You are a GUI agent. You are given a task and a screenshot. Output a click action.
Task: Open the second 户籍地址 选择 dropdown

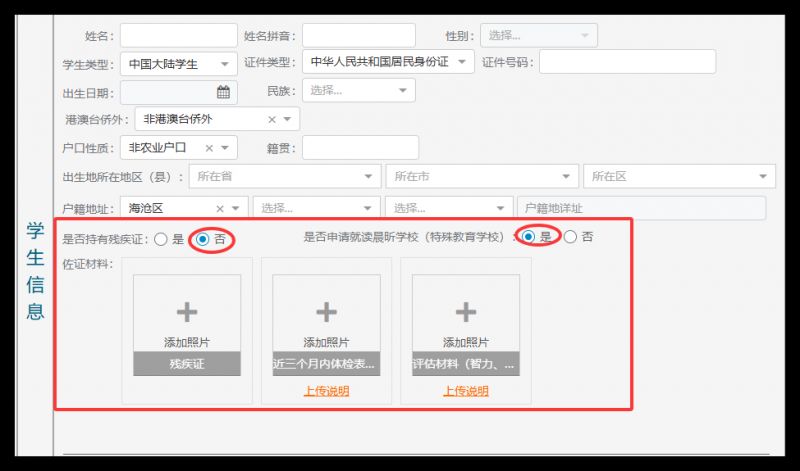click(x=316, y=208)
